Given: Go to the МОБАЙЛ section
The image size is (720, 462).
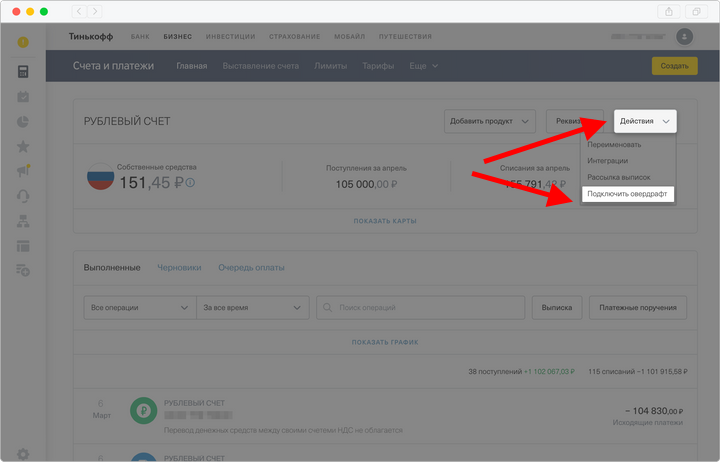Looking at the screenshot, I should tap(349, 37).
